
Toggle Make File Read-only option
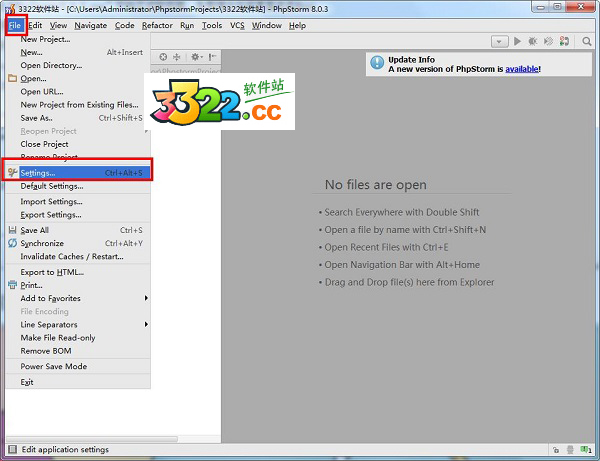58,338
